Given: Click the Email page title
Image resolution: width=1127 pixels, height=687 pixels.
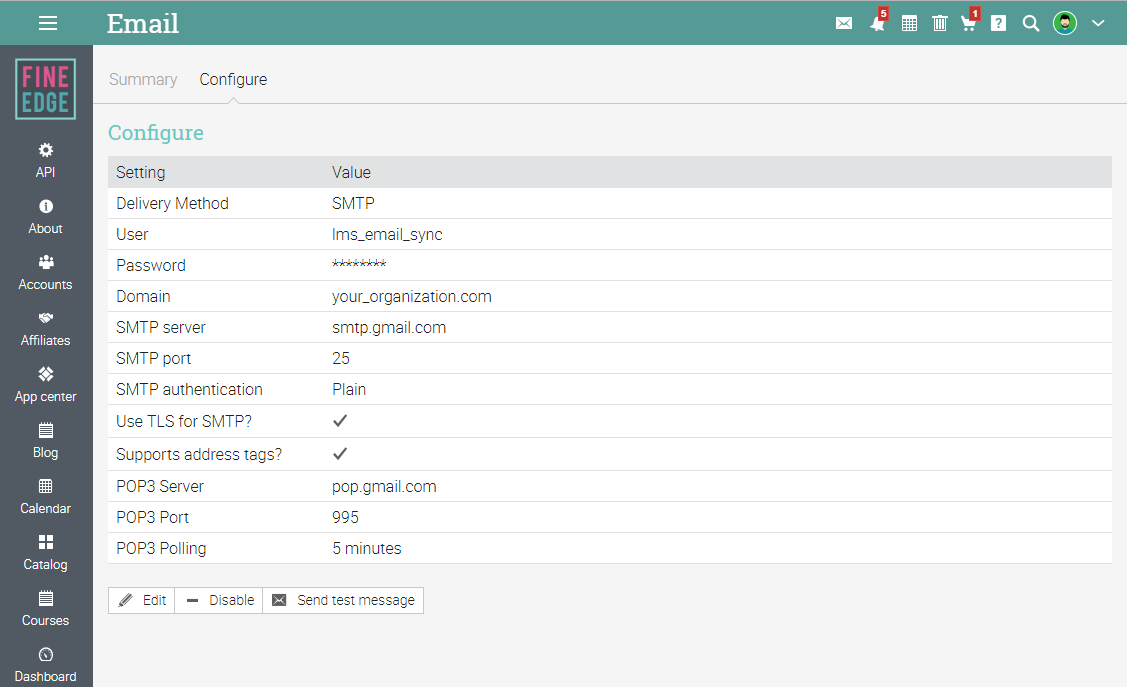Looking at the screenshot, I should point(143,24).
